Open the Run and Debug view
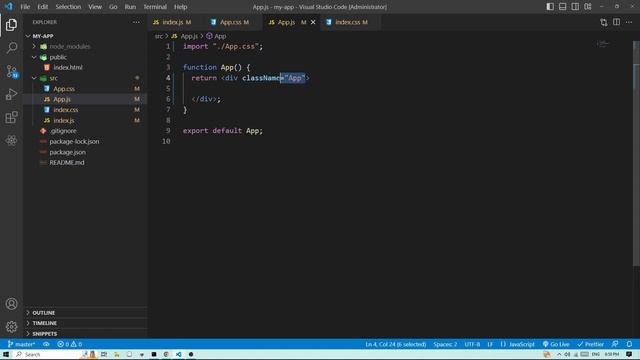The image size is (640, 360). (11, 94)
